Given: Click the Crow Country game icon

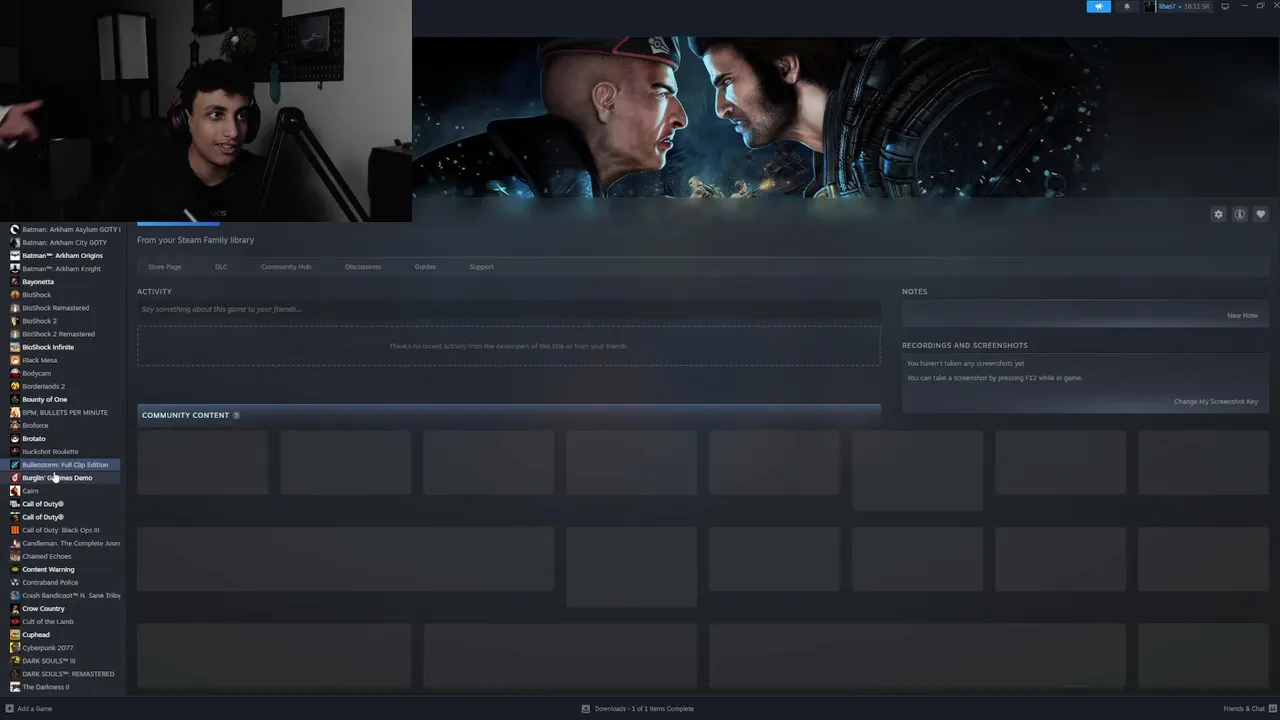Looking at the screenshot, I should [15, 609].
